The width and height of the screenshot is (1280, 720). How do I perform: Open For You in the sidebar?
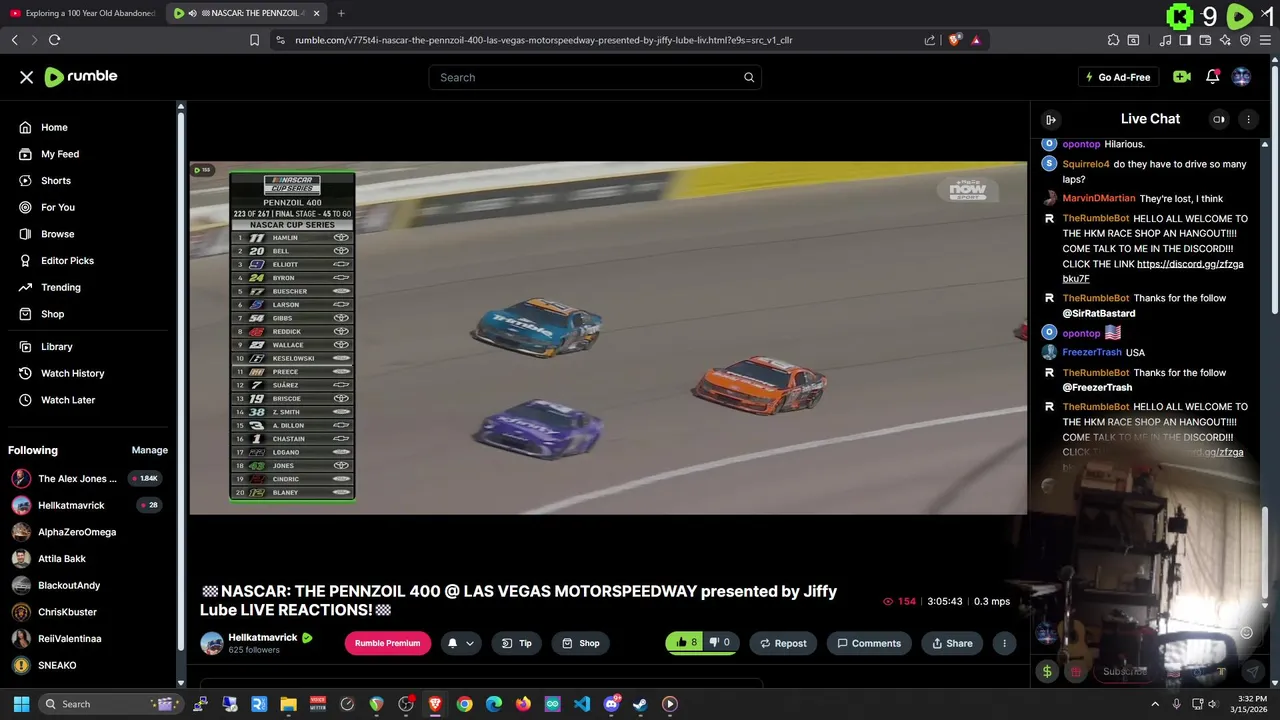point(58,207)
